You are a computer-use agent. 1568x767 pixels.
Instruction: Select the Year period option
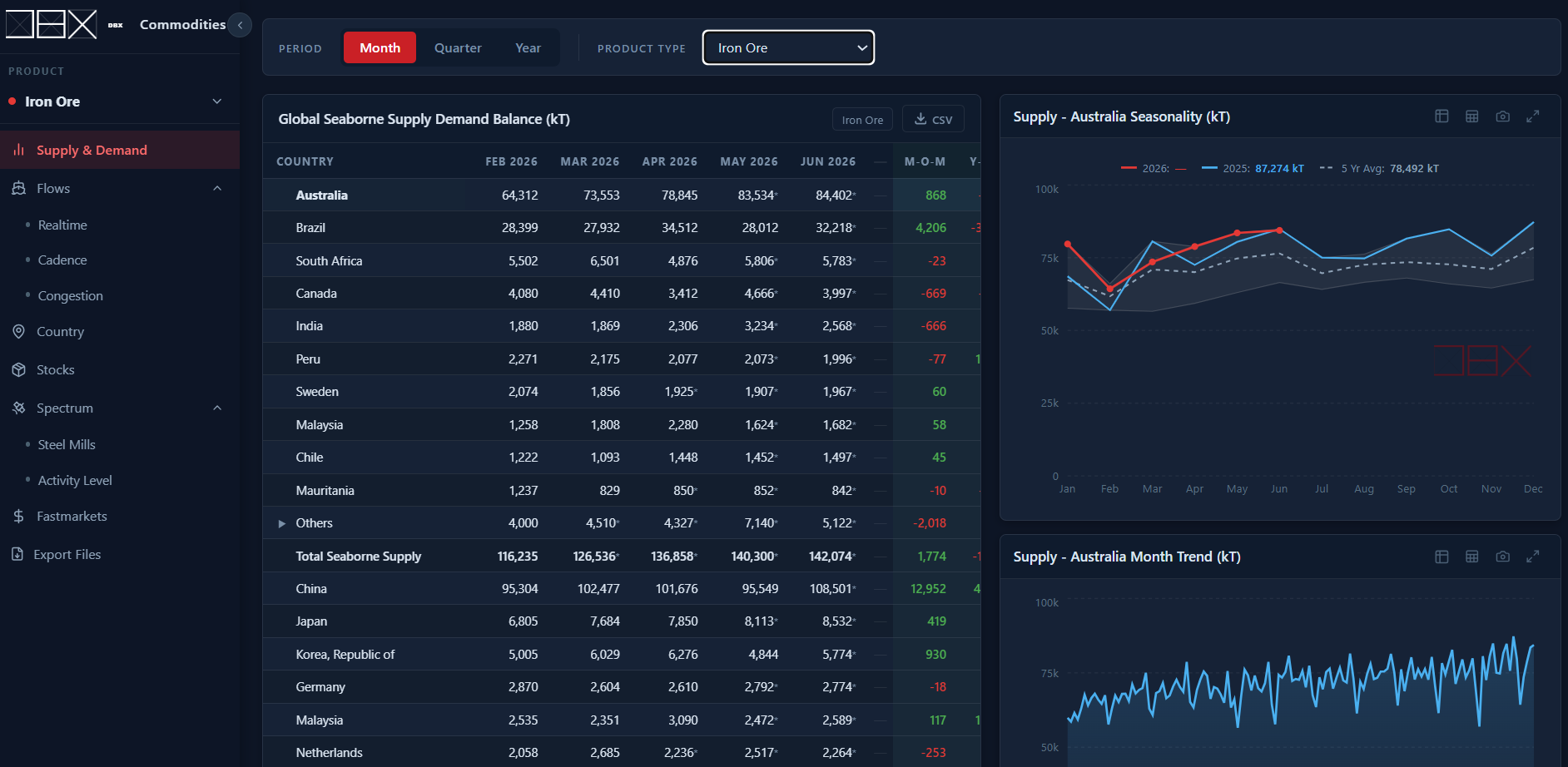pyautogui.click(x=528, y=47)
